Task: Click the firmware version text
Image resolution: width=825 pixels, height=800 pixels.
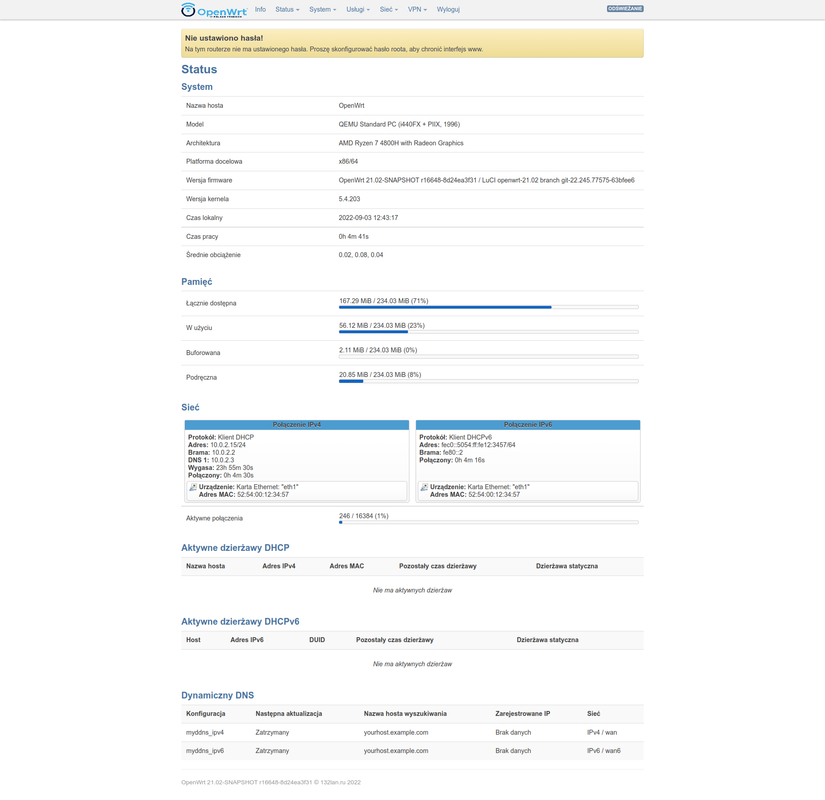Action: (x=487, y=180)
